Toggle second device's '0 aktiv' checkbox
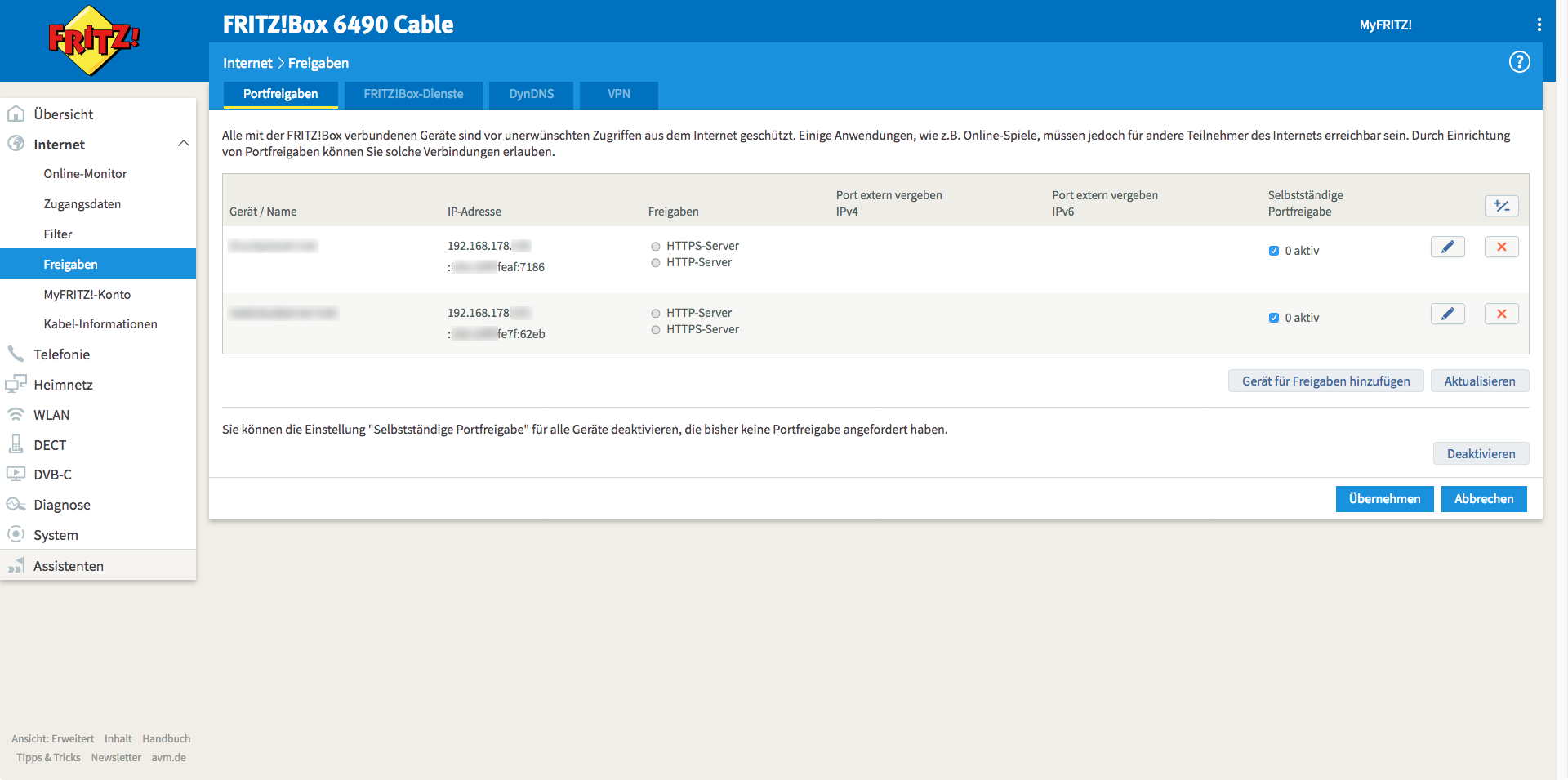The image size is (1568, 780). pos(1274,318)
